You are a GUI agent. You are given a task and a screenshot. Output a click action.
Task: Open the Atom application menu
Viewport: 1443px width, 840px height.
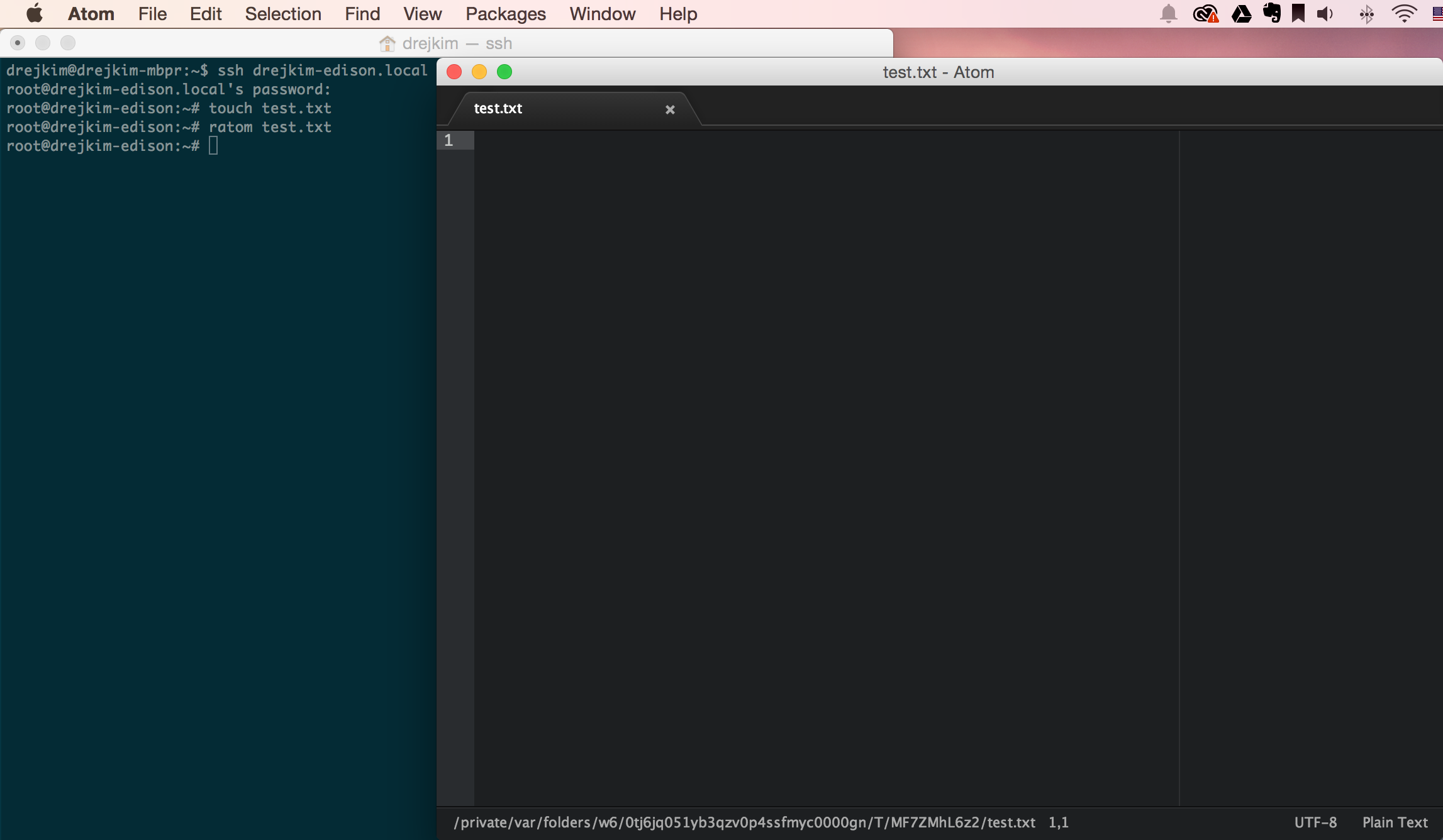(x=91, y=14)
